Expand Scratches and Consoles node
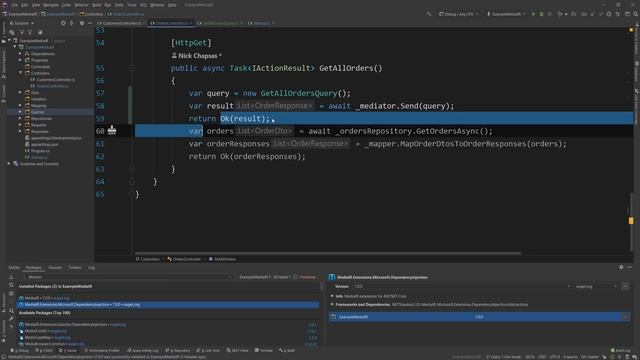Screen dimensions: 640x360 click(9, 164)
